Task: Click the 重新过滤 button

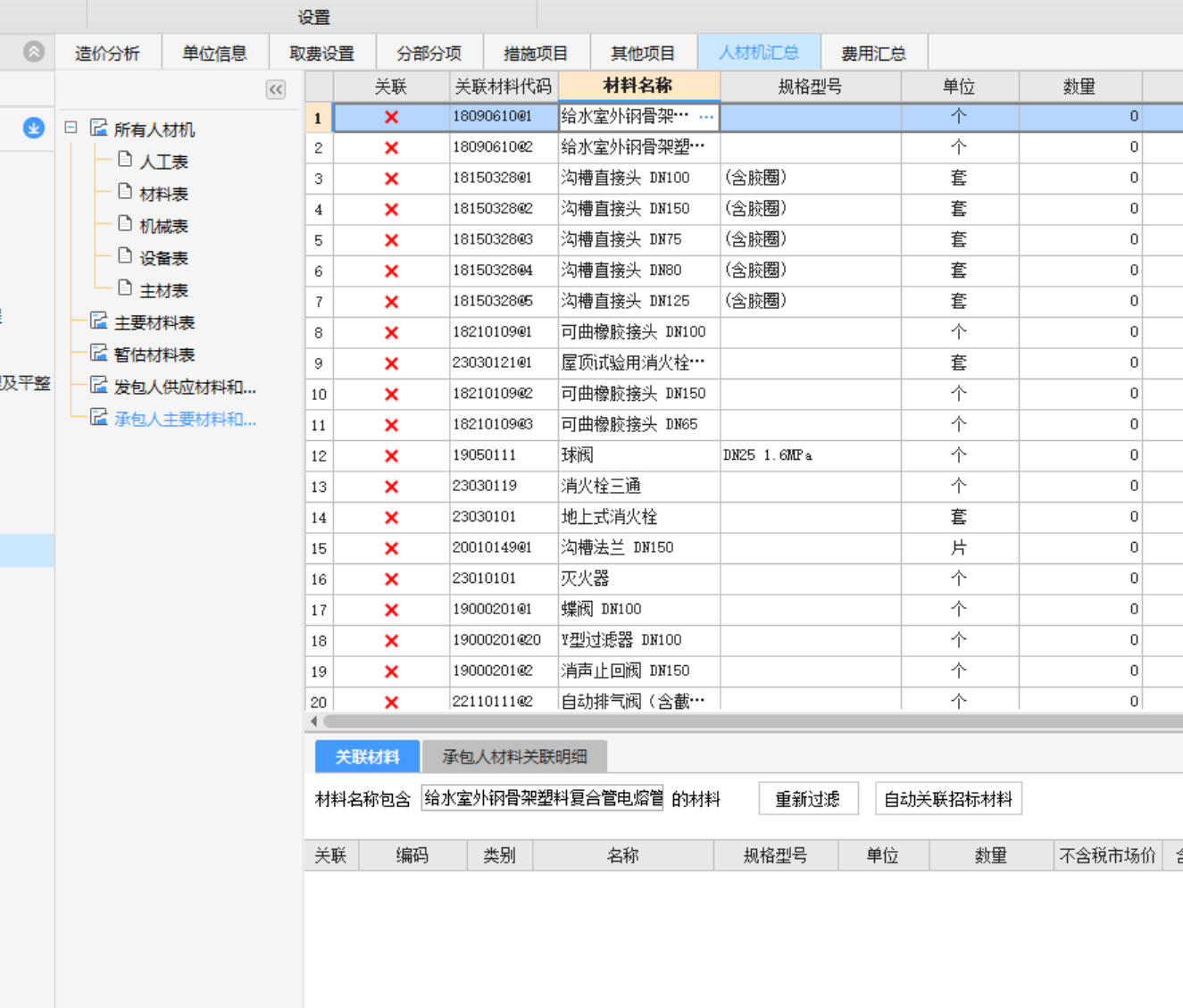Action: coord(808,798)
